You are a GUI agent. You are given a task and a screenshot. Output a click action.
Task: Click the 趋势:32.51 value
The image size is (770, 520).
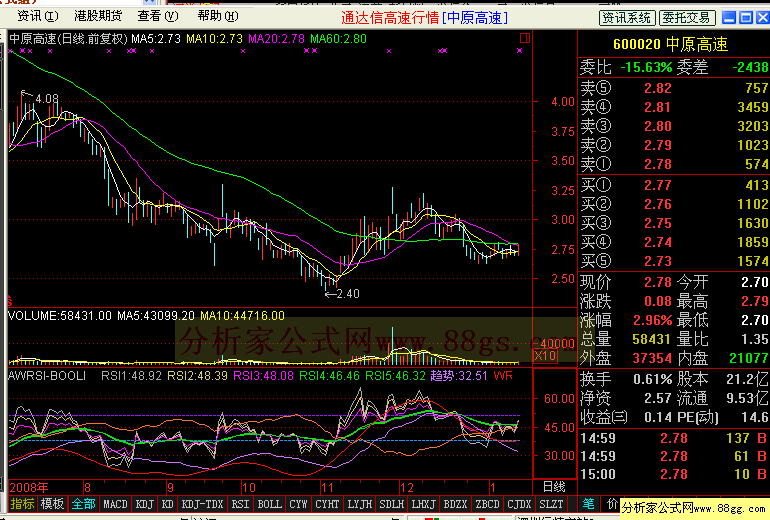459,376
